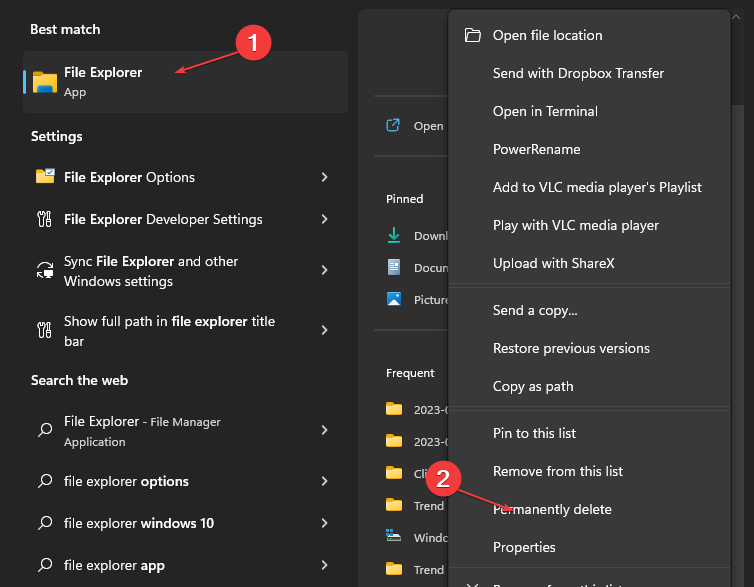This screenshot has height=587, width=754.
Task: Click the file explorer app web suggestion
Action: point(114,565)
